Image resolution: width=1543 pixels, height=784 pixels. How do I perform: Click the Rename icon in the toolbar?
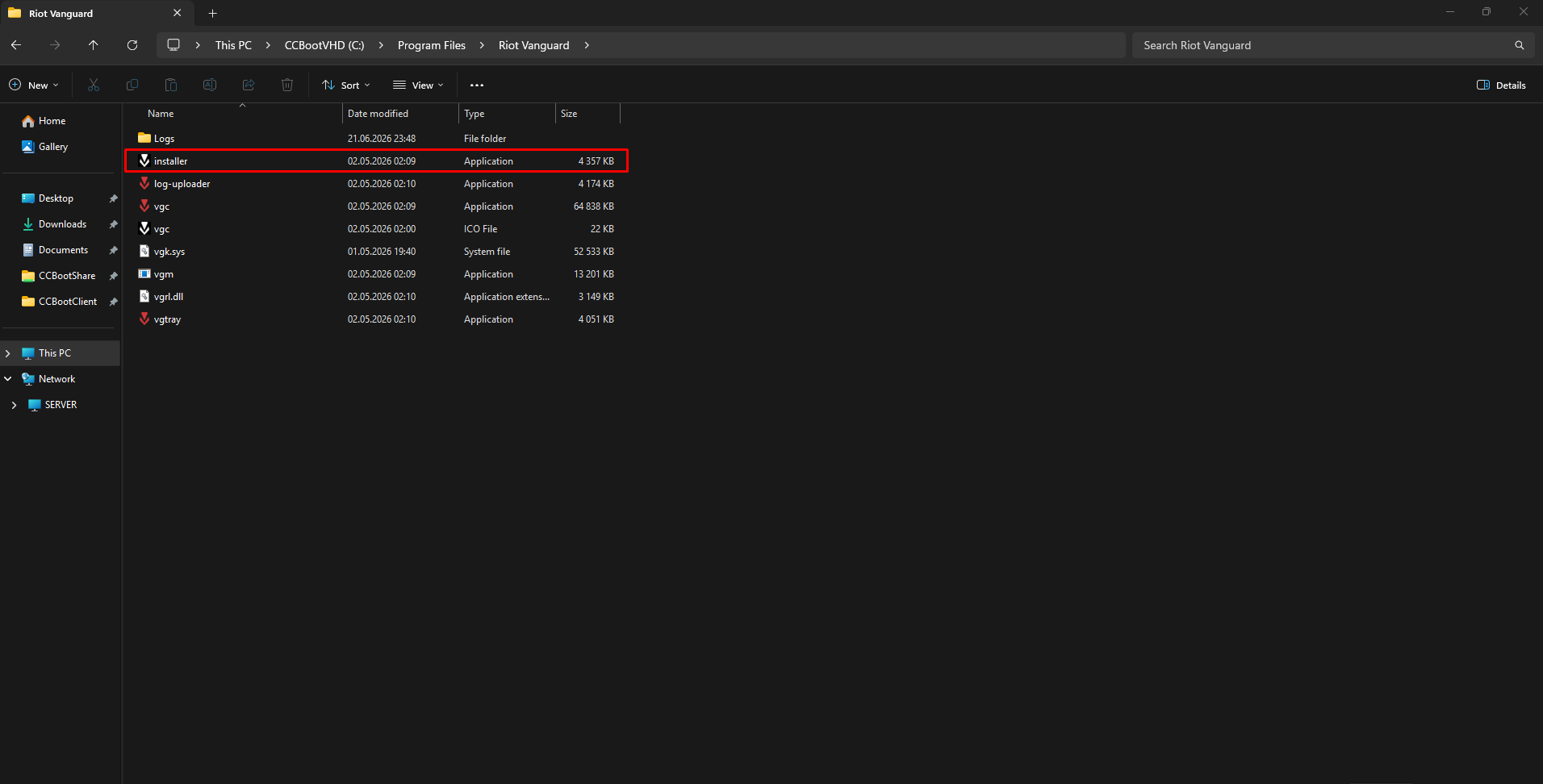[210, 85]
